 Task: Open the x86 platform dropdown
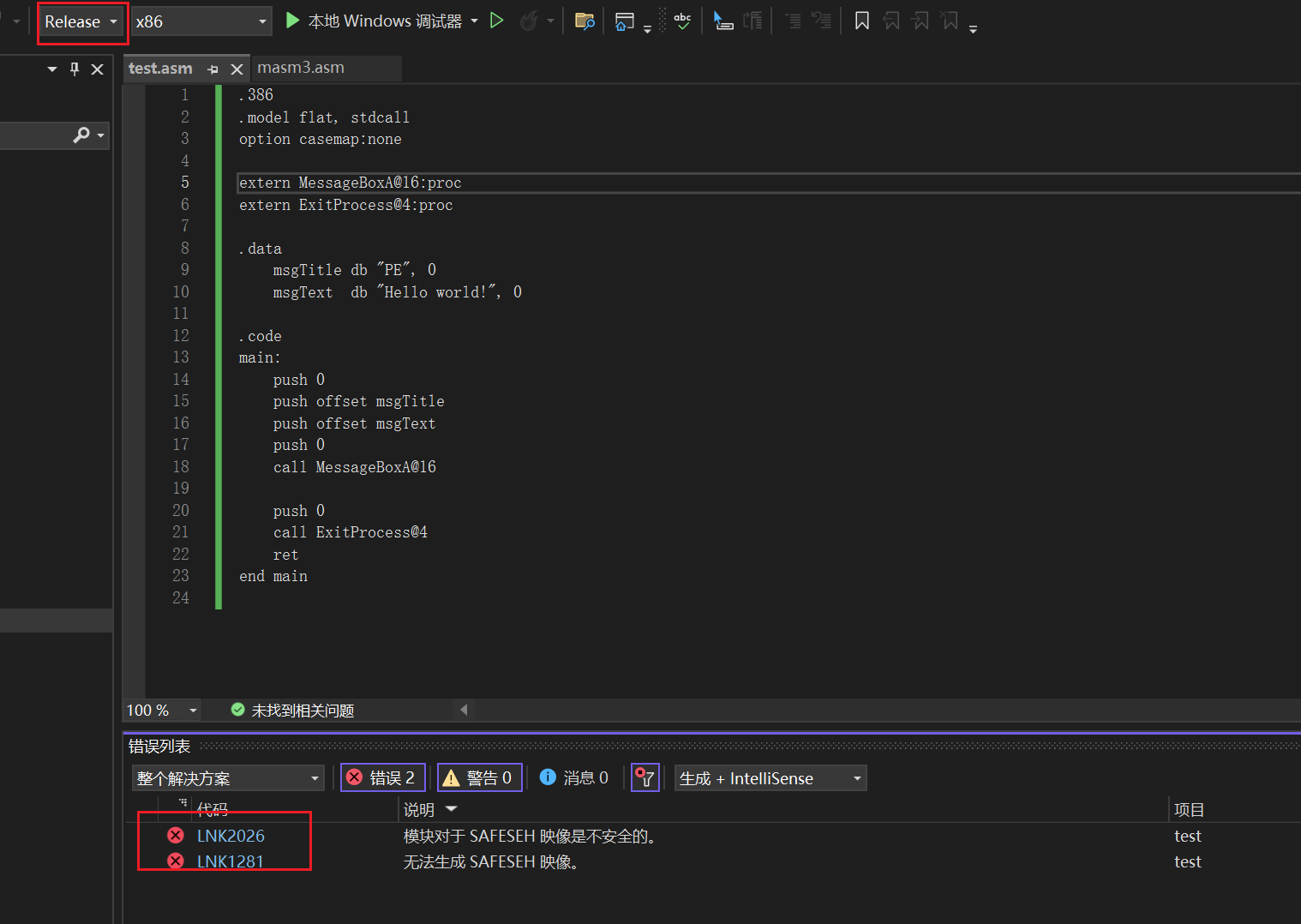(201, 21)
